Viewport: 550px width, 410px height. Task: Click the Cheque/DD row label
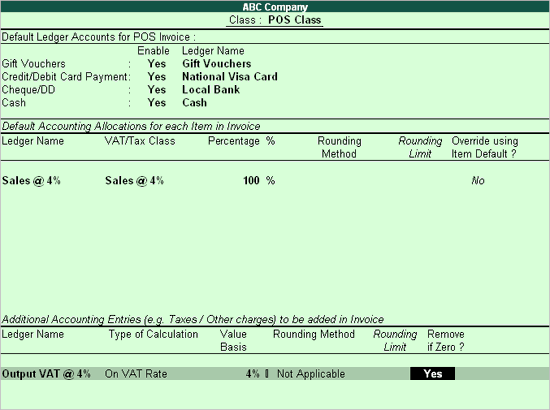(28, 89)
